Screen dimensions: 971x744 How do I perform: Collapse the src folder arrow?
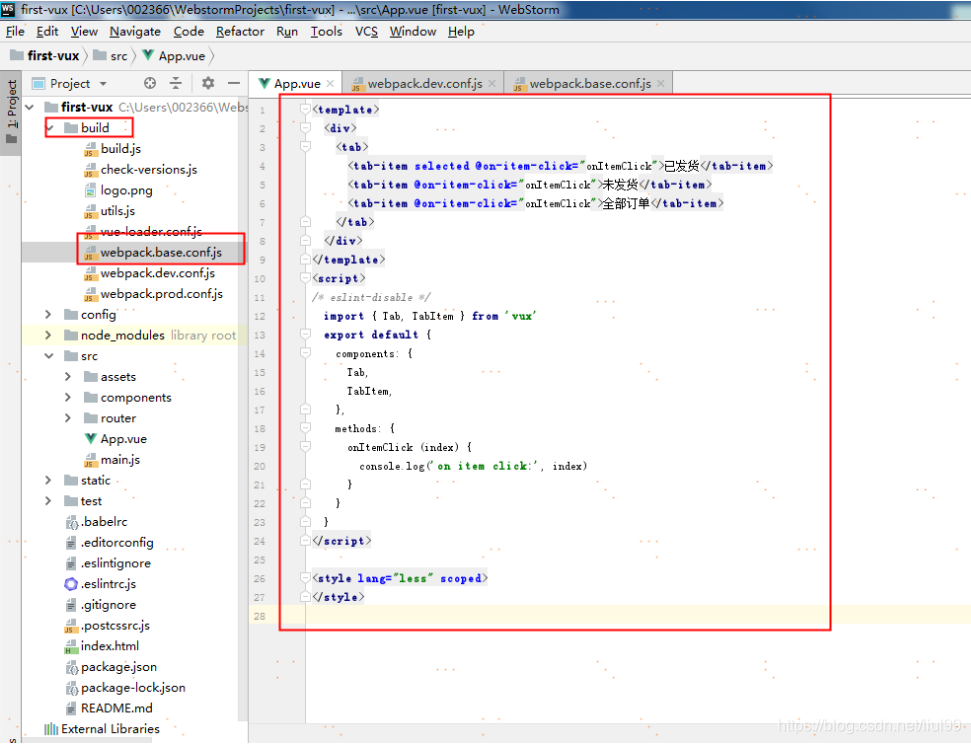(x=49, y=356)
